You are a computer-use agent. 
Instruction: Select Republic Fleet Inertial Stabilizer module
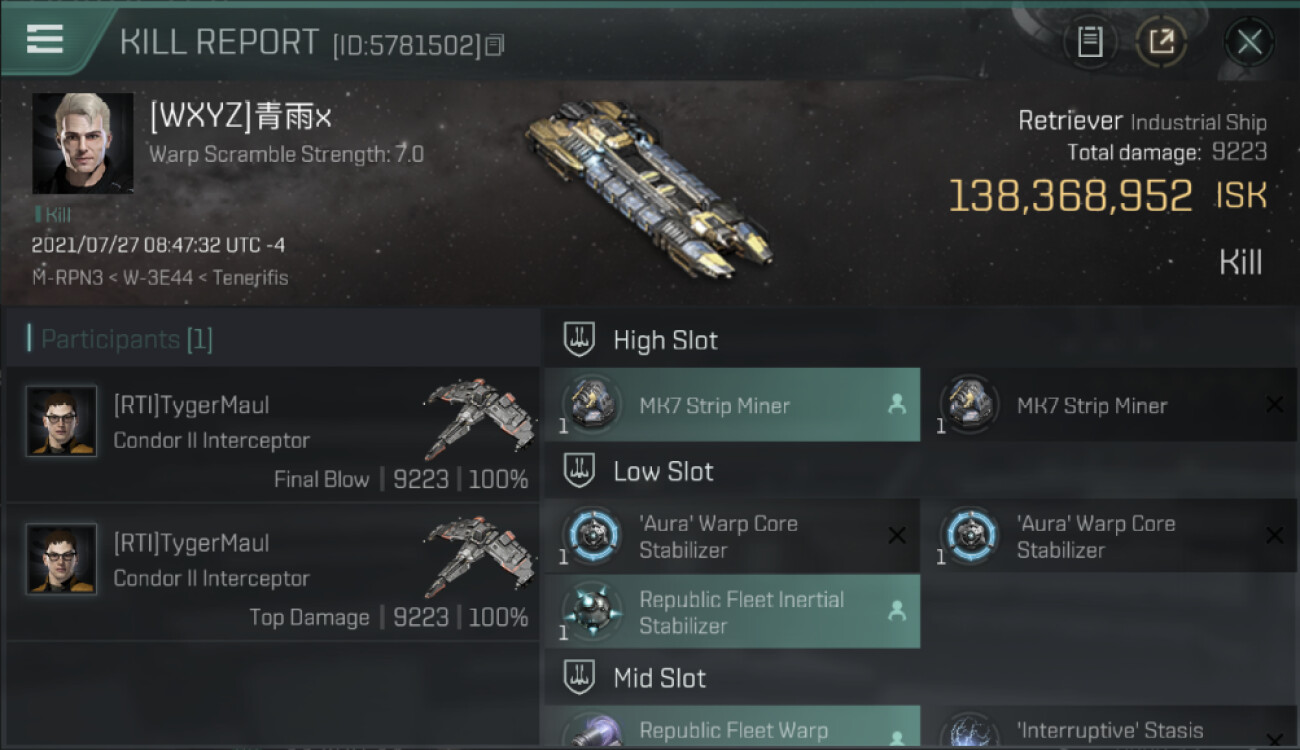[732, 612]
